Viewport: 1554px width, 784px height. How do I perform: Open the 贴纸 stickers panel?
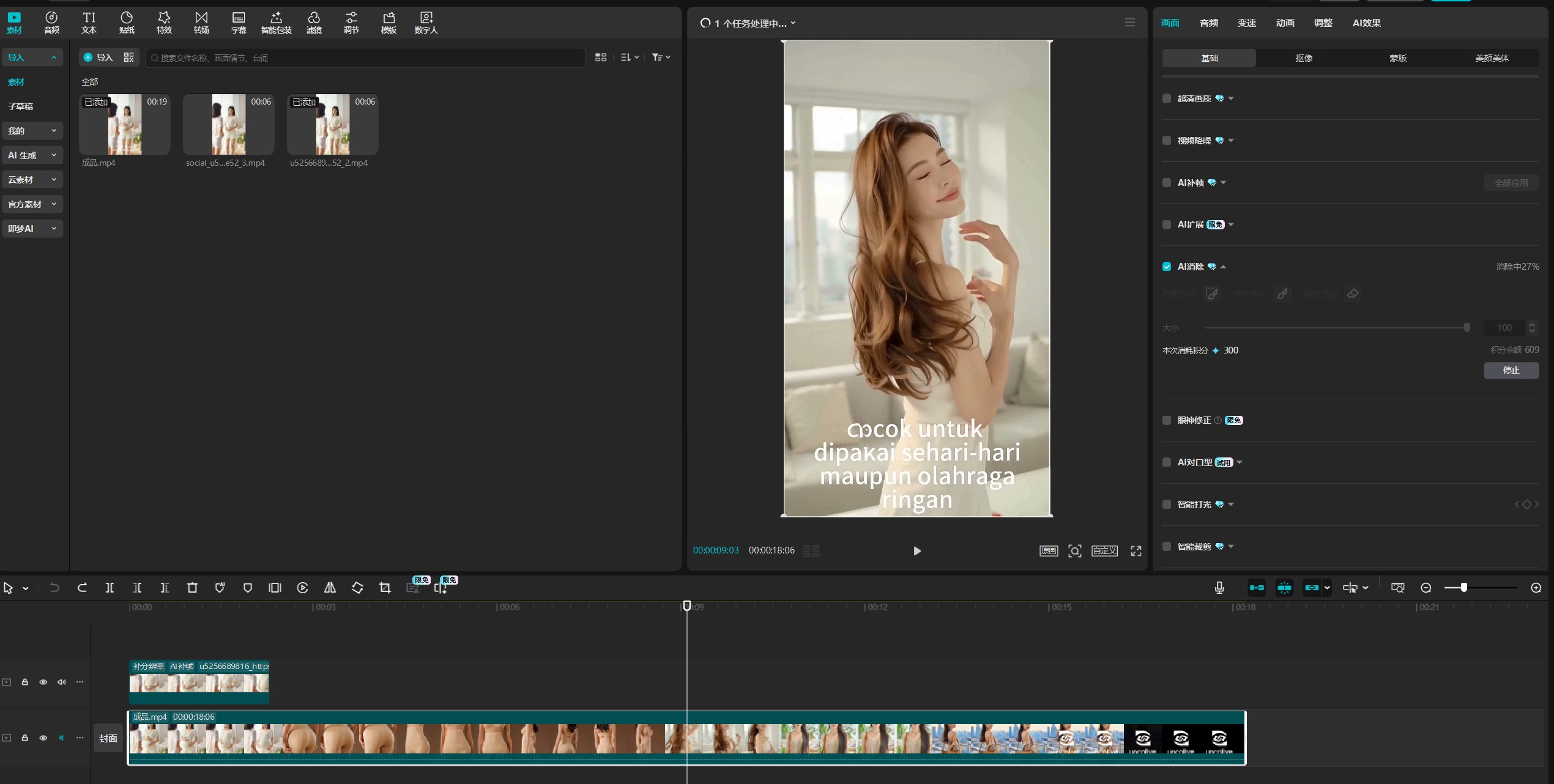(127, 22)
